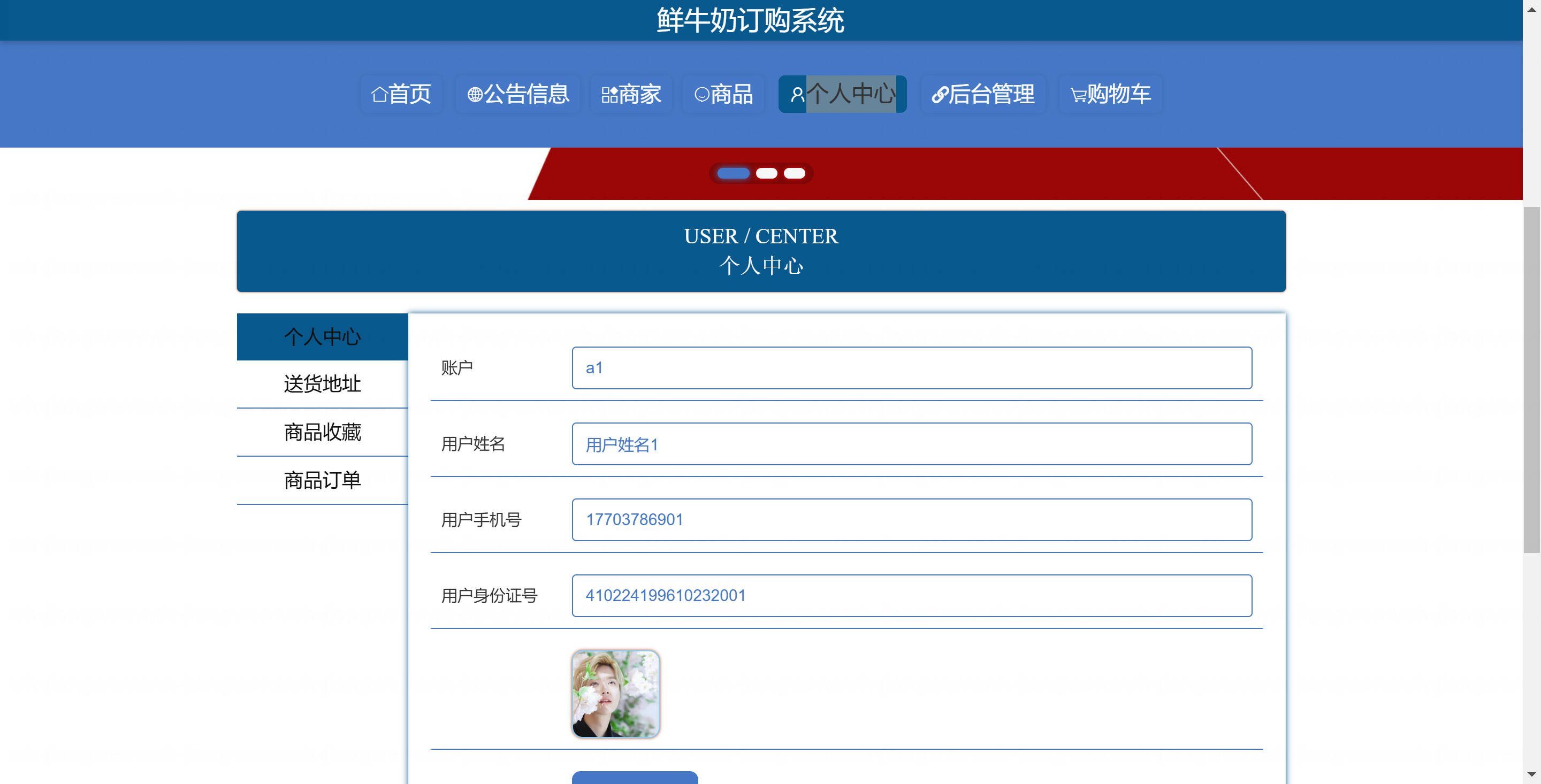Click the 鲜牛奶订购系统 site title
The image size is (1541, 784).
tap(750, 21)
